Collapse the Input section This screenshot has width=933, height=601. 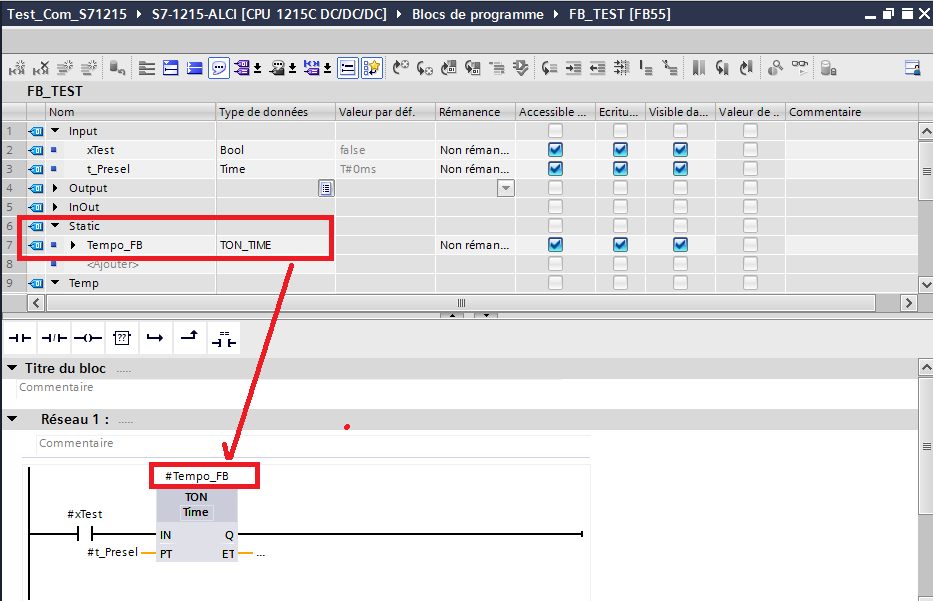55,131
